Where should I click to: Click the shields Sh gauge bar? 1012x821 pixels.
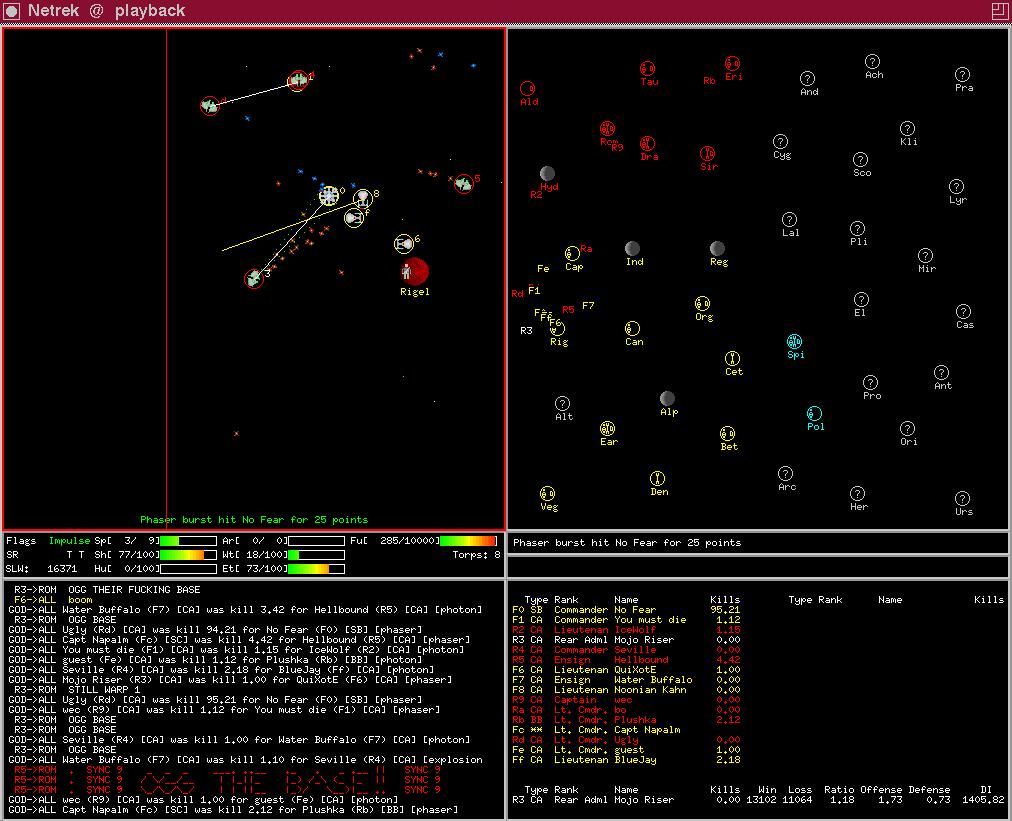coord(188,555)
